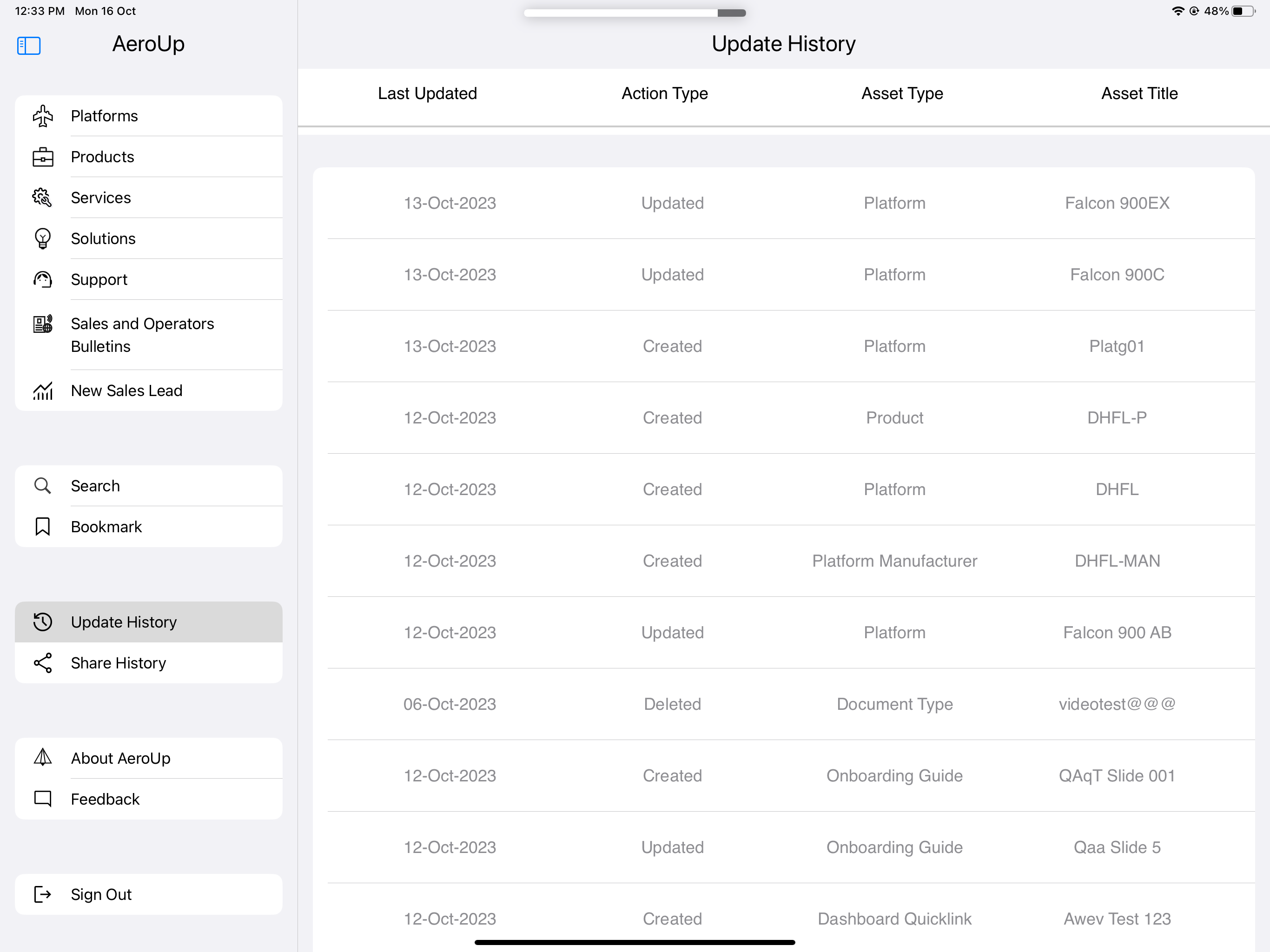Select the deleted videotest@@@ row

click(x=784, y=704)
